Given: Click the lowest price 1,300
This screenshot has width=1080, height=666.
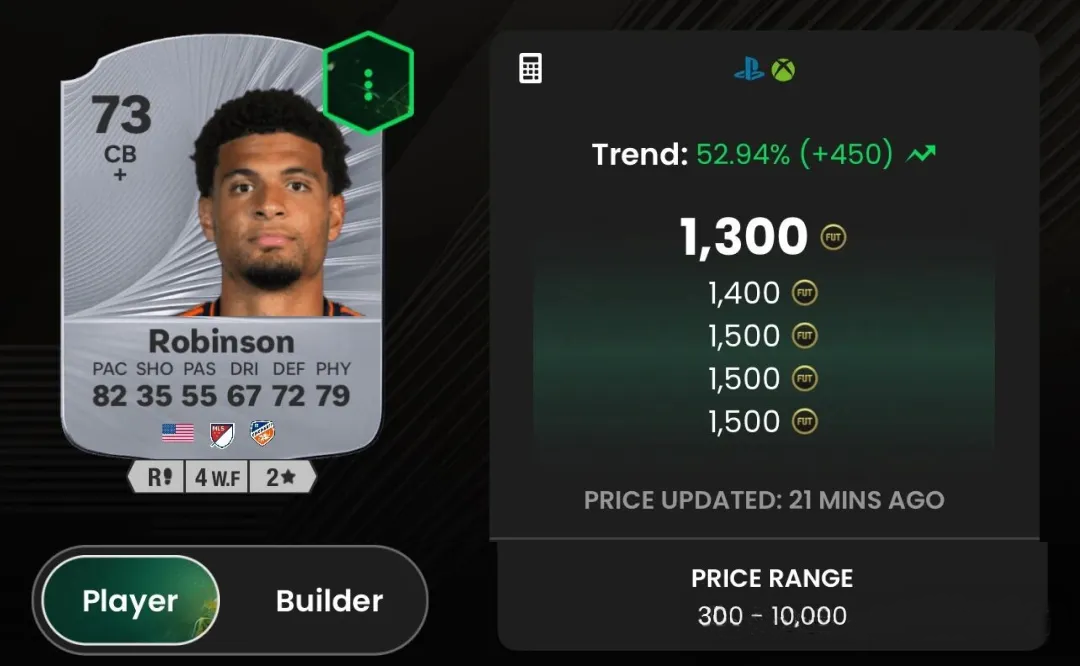Looking at the screenshot, I should point(744,237).
